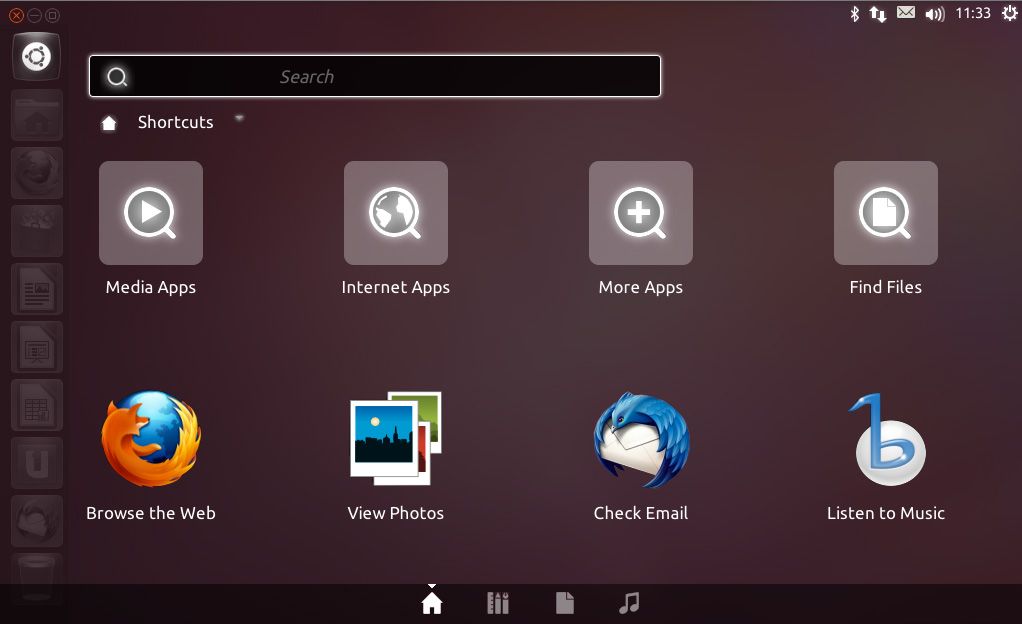The image size is (1022, 624).
Task: Open the messaging envelope indicator
Action: click(906, 12)
